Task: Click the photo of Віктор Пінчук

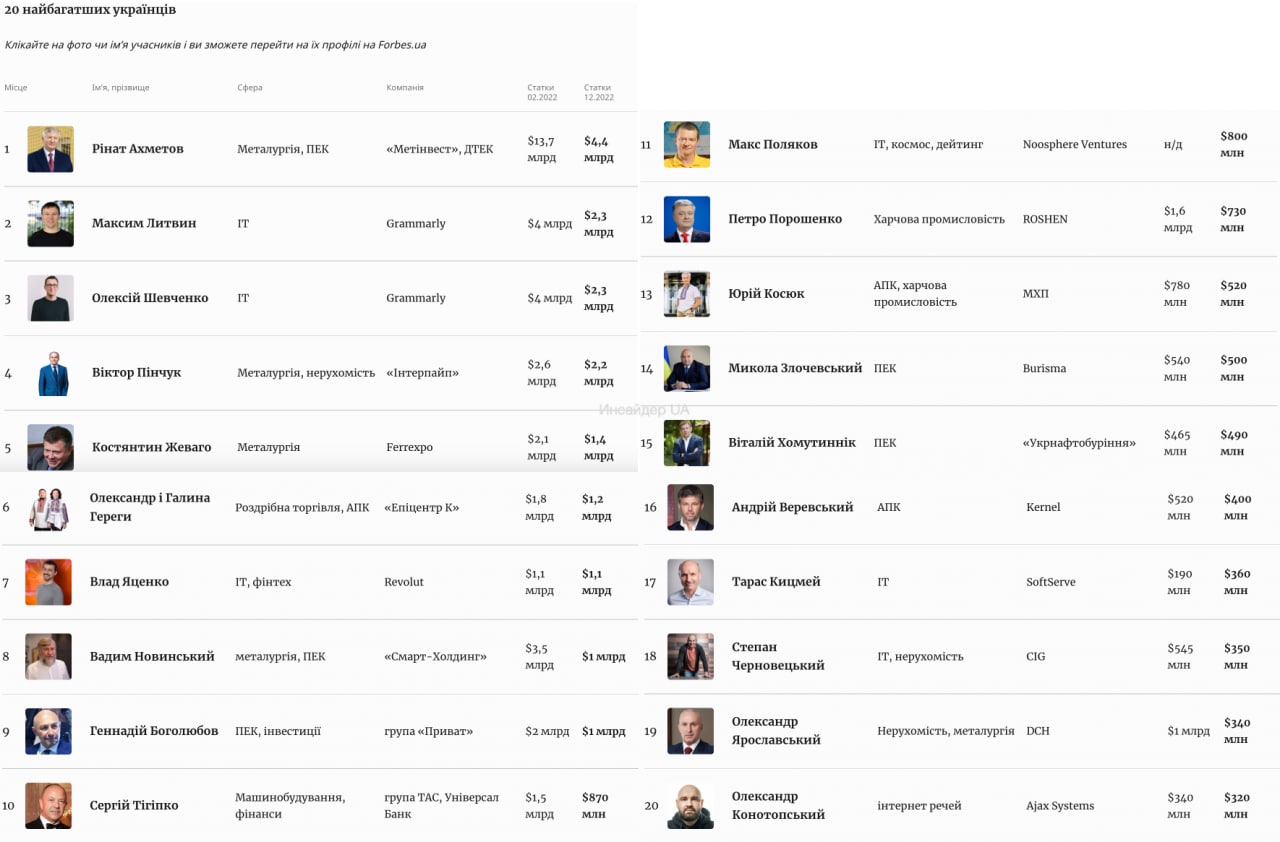Action: (53, 373)
